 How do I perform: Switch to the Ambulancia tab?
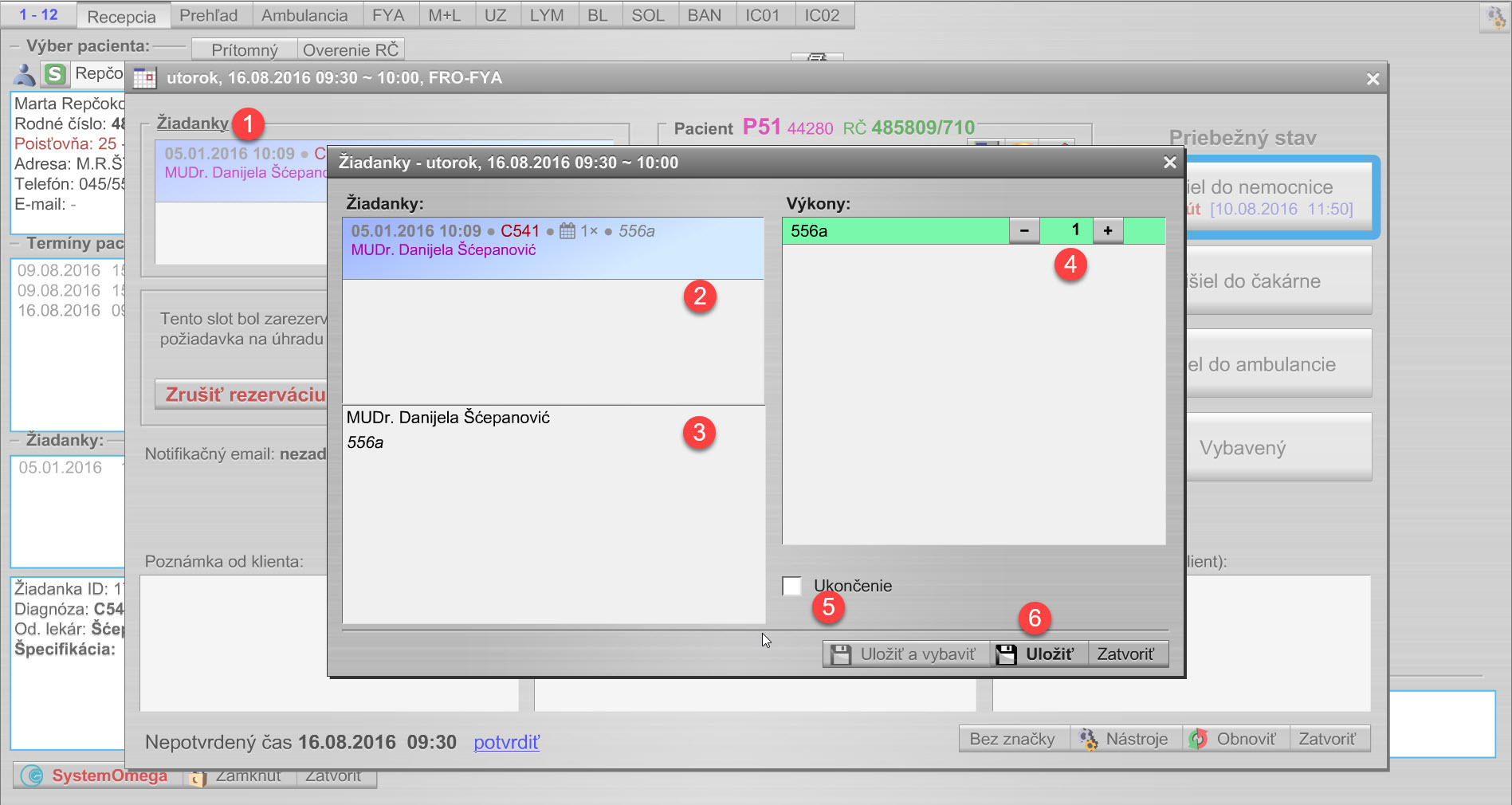[x=304, y=16]
